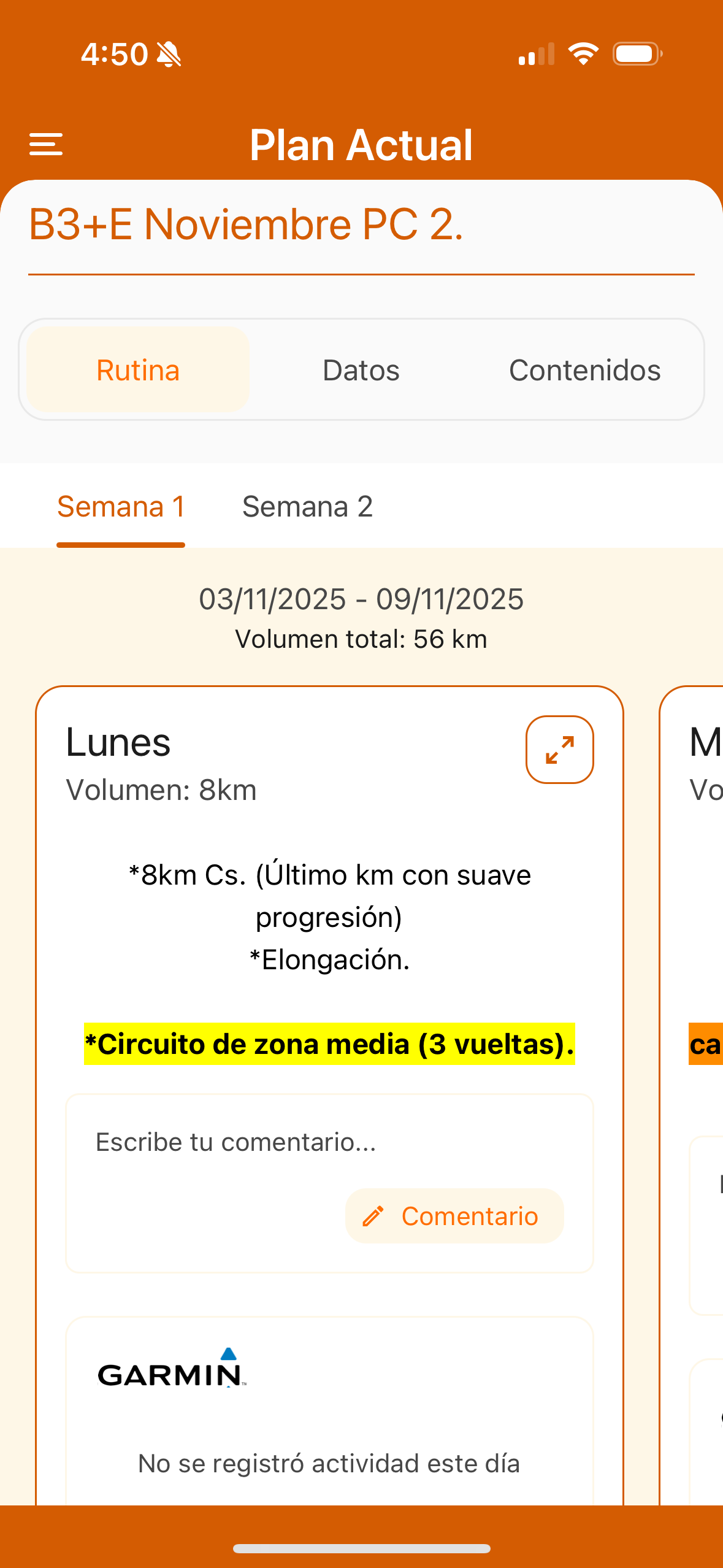Select the Semana 2 tab
This screenshot has height=1568, width=723.
[x=308, y=507]
